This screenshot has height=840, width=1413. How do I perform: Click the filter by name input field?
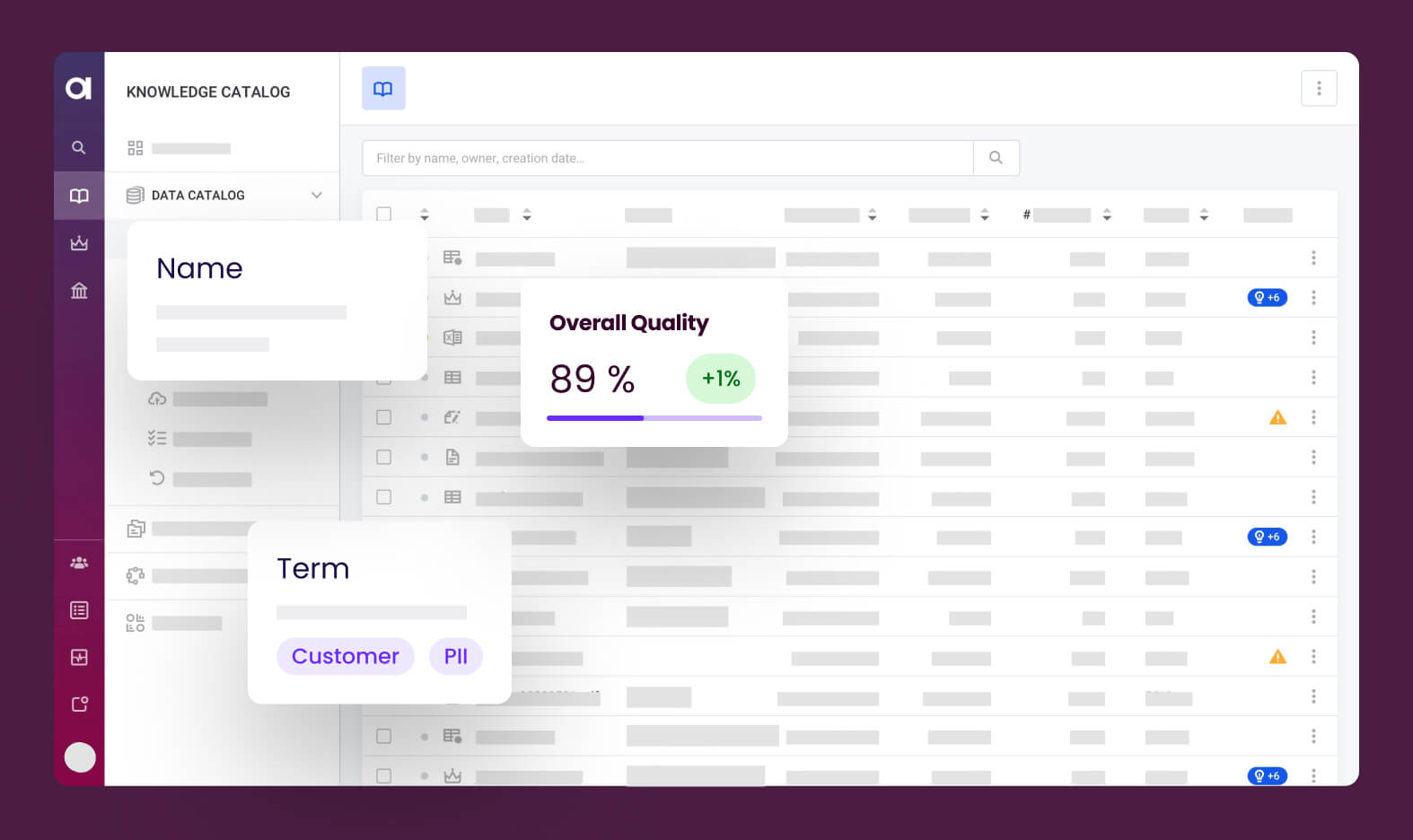[x=667, y=158]
